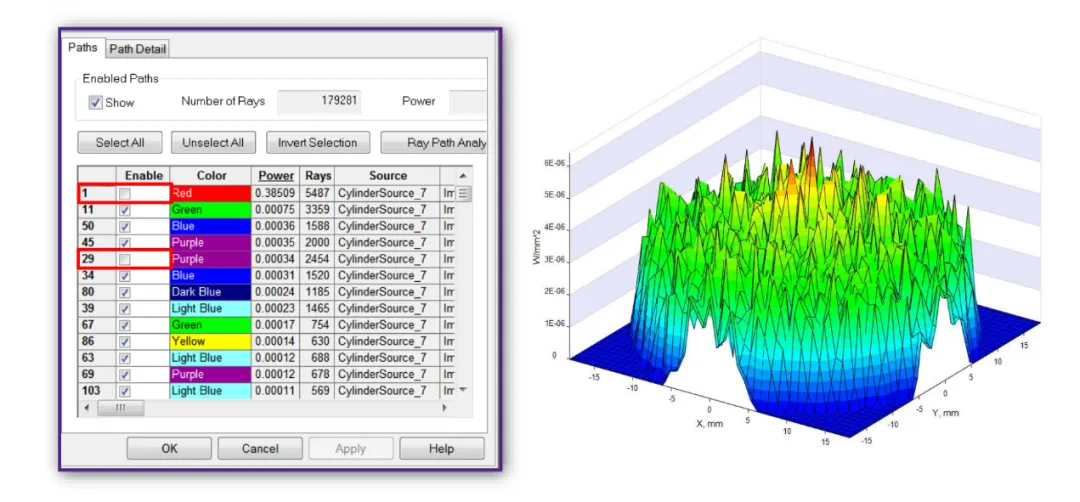Viewport: 1080px width, 502px height.
Task: Click the Red color swatch of path 1
Action: pyautogui.click(x=208, y=193)
